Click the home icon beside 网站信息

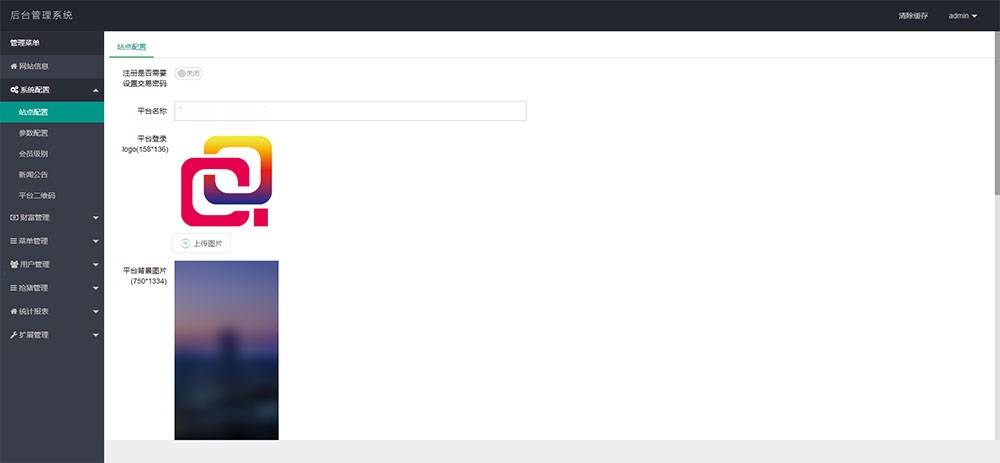[13, 66]
